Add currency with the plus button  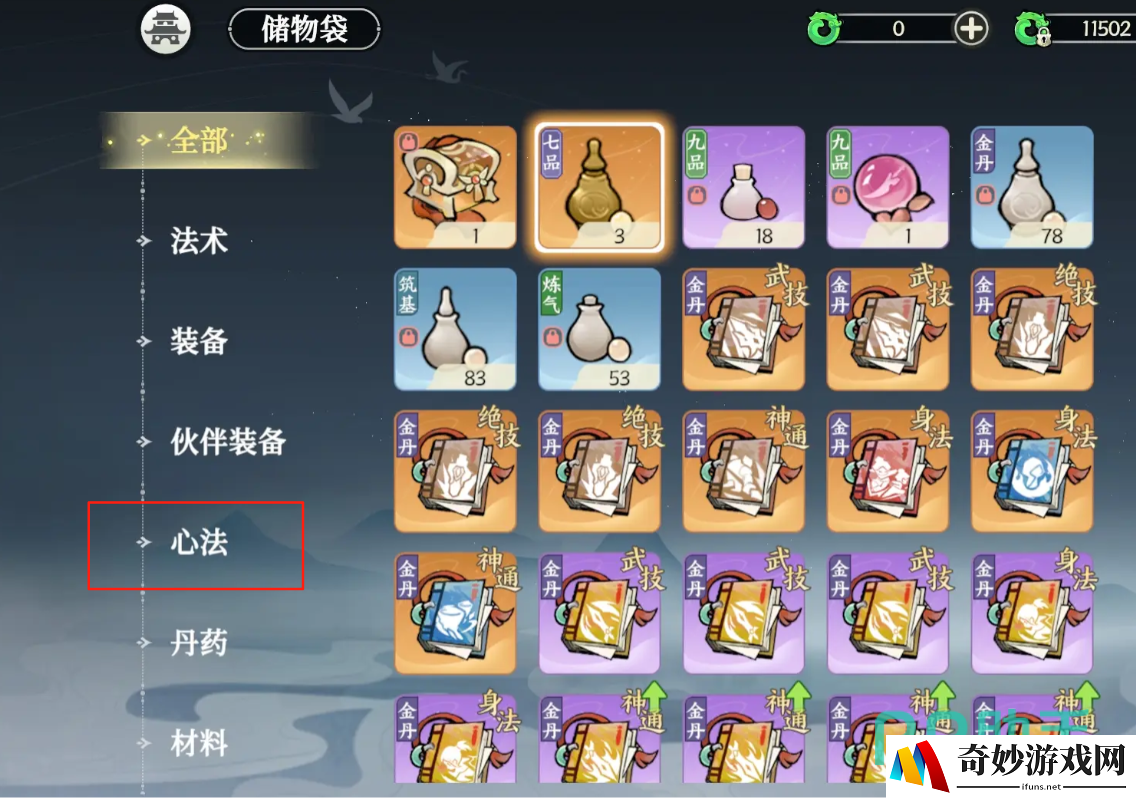tap(971, 29)
